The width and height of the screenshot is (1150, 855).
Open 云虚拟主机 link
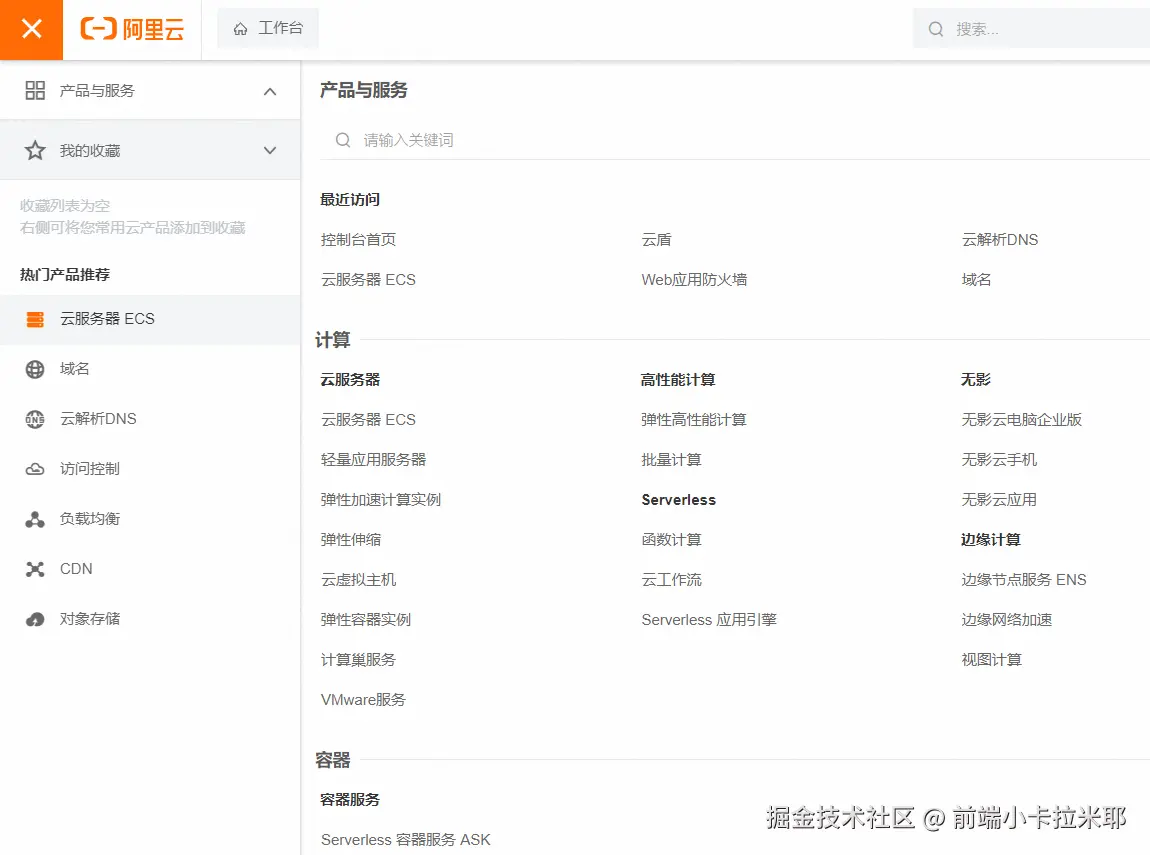[x=358, y=580]
